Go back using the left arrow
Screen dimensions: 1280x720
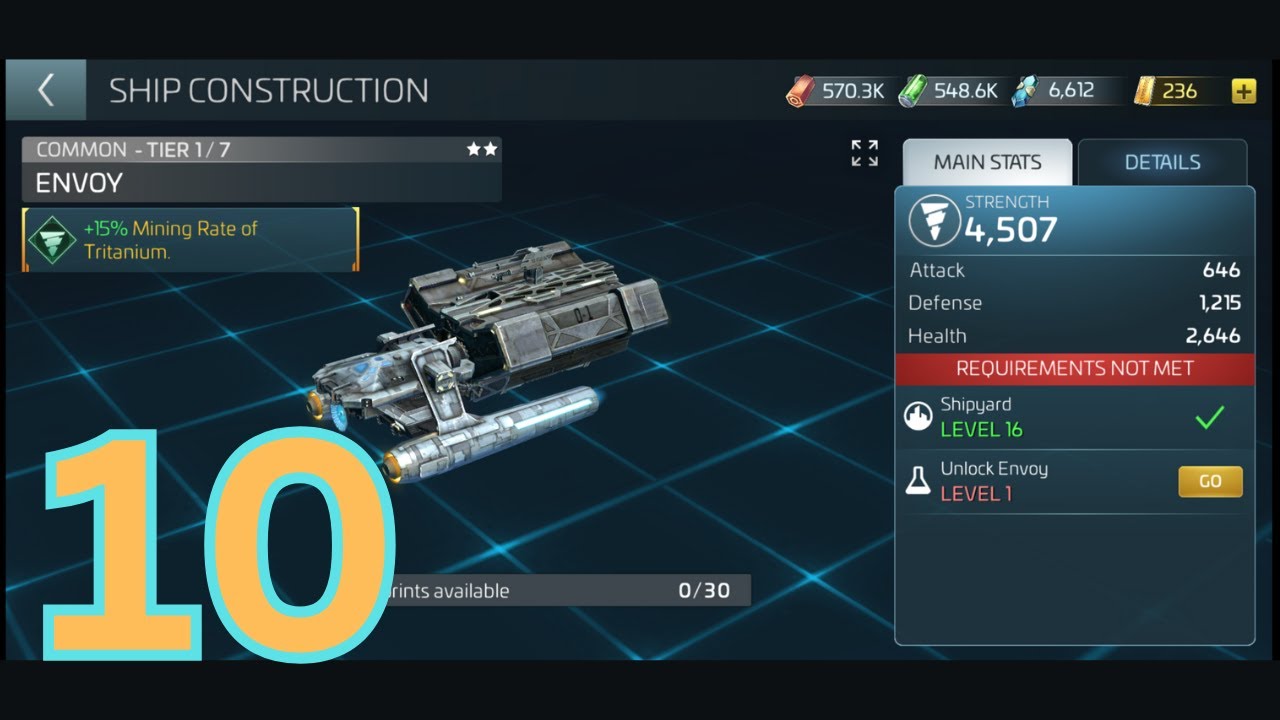pos(45,90)
